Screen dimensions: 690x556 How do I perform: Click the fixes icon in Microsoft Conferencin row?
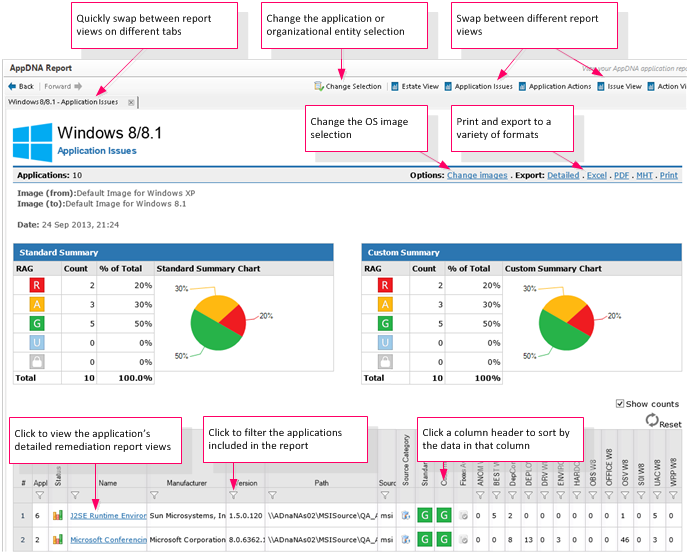[x=463, y=539]
